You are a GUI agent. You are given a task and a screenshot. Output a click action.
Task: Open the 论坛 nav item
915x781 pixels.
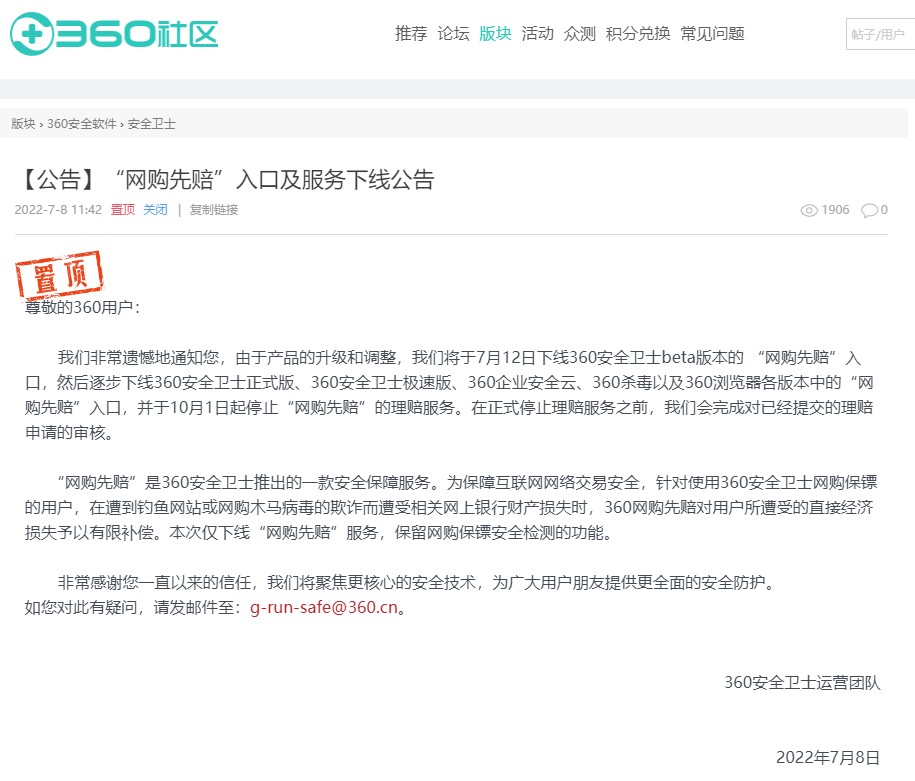pyautogui.click(x=453, y=34)
